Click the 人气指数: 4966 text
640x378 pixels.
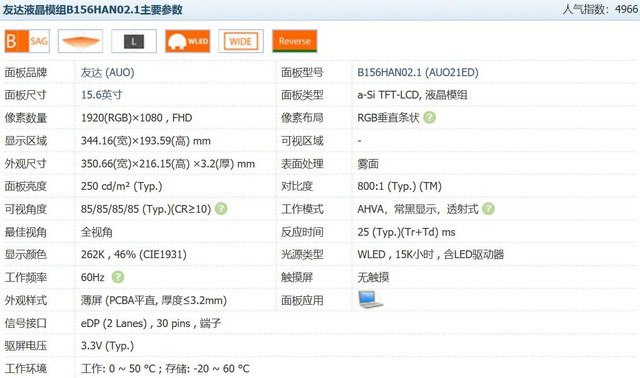[x=600, y=9]
